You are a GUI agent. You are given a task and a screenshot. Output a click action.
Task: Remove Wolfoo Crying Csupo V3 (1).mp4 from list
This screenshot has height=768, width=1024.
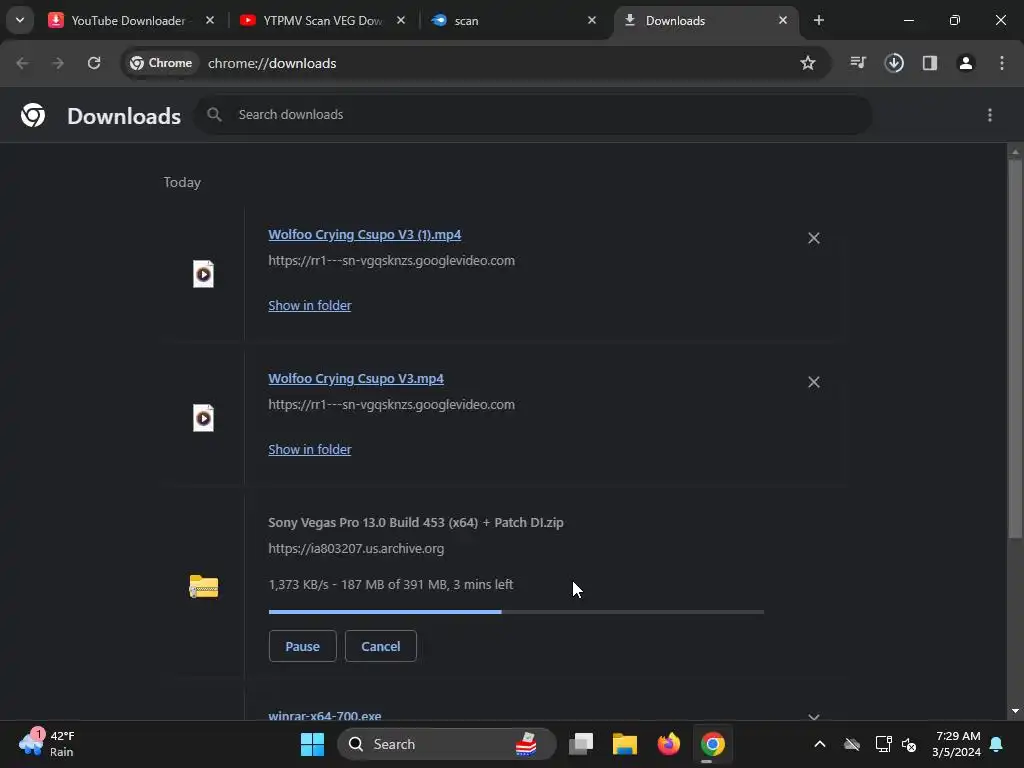point(814,238)
